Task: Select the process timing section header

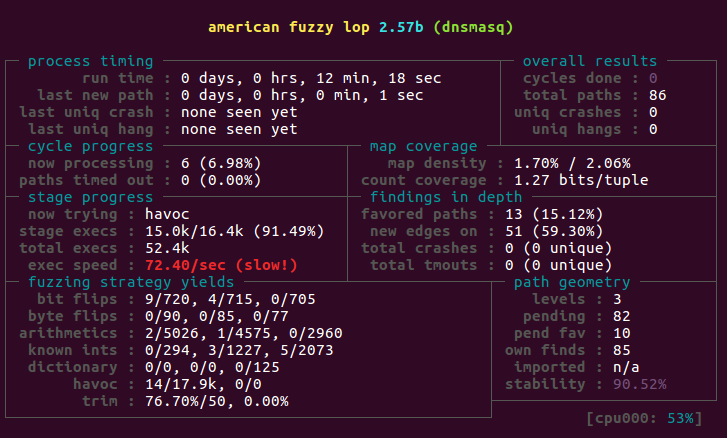Action: 90,61
